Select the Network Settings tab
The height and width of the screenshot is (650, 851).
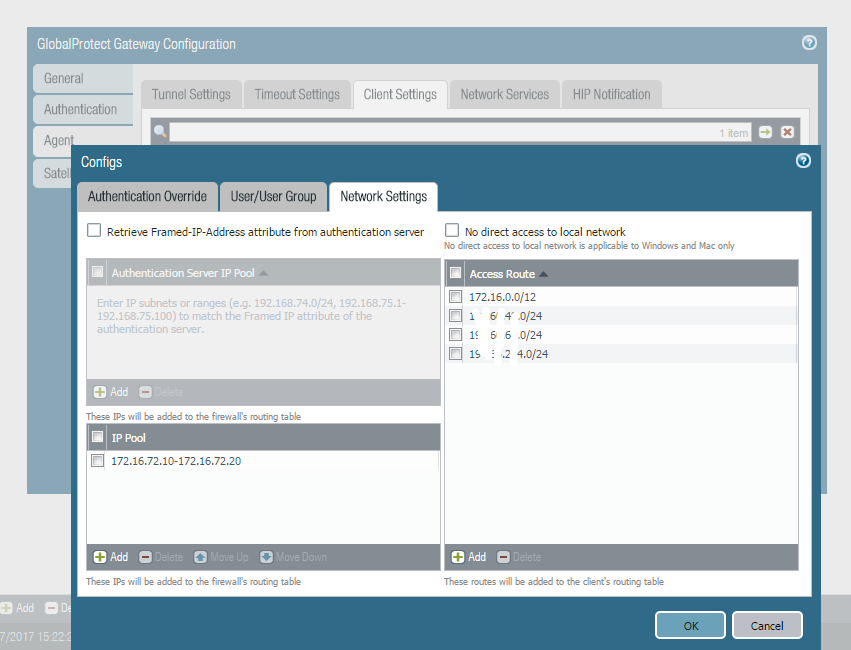tap(383, 196)
